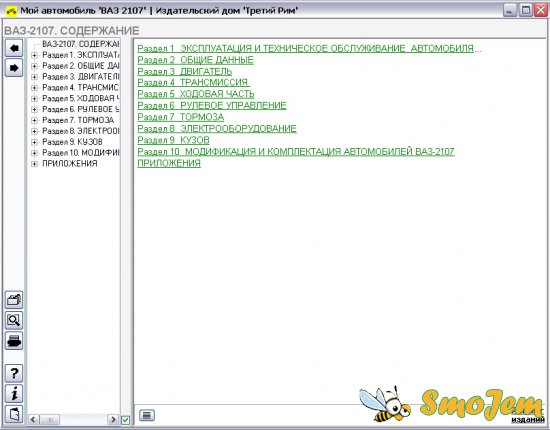Close the ВАЗ 2107 window
Screen dimensions: 550x430
(x=541, y=10)
